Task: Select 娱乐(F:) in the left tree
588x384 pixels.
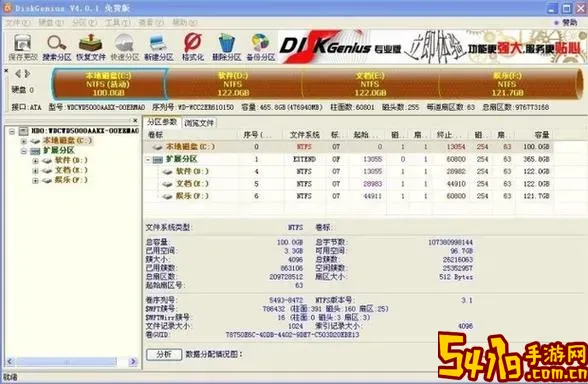Action: (x=70, y=180)
